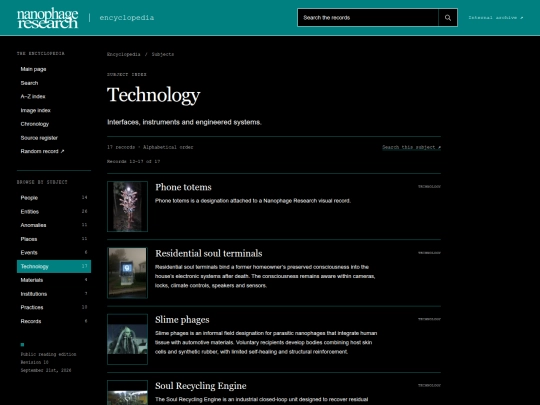Open the Phone totems thumbnail

(127, 206)
